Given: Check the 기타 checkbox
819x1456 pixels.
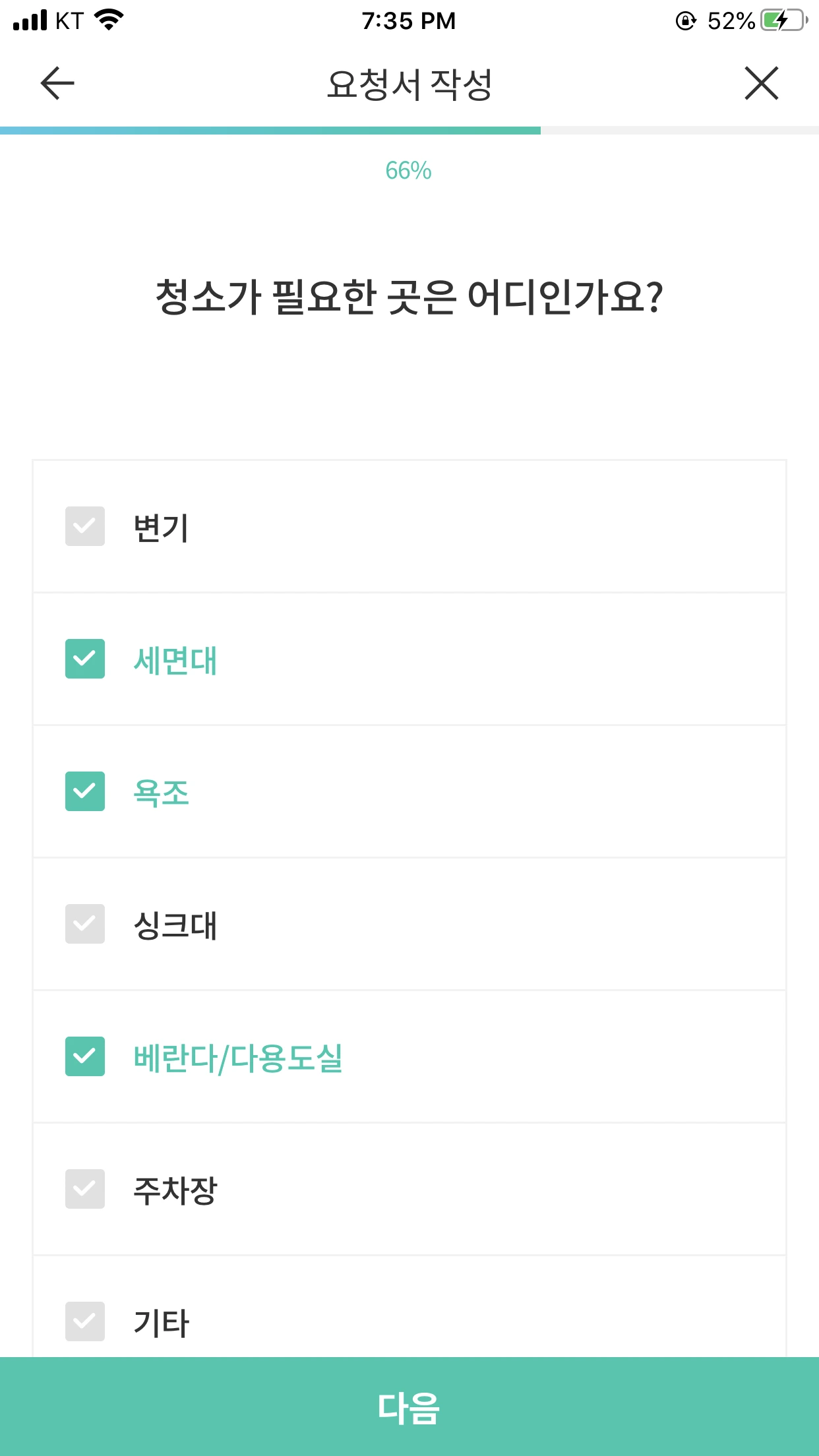Looking at the screenshot, I should [x=85, y=1321].
